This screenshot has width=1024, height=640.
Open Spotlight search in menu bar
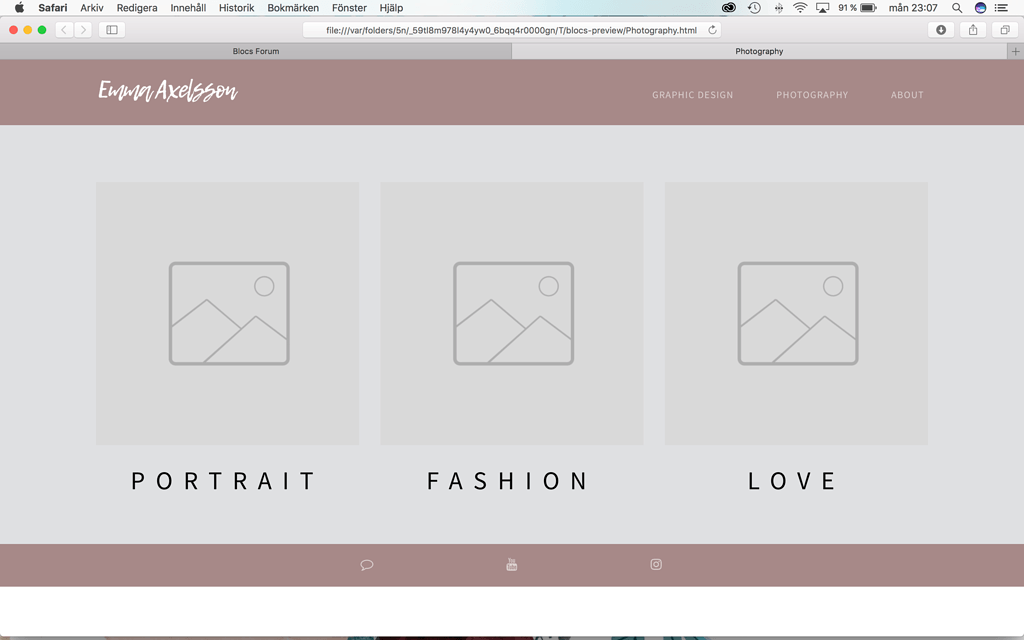957,8
